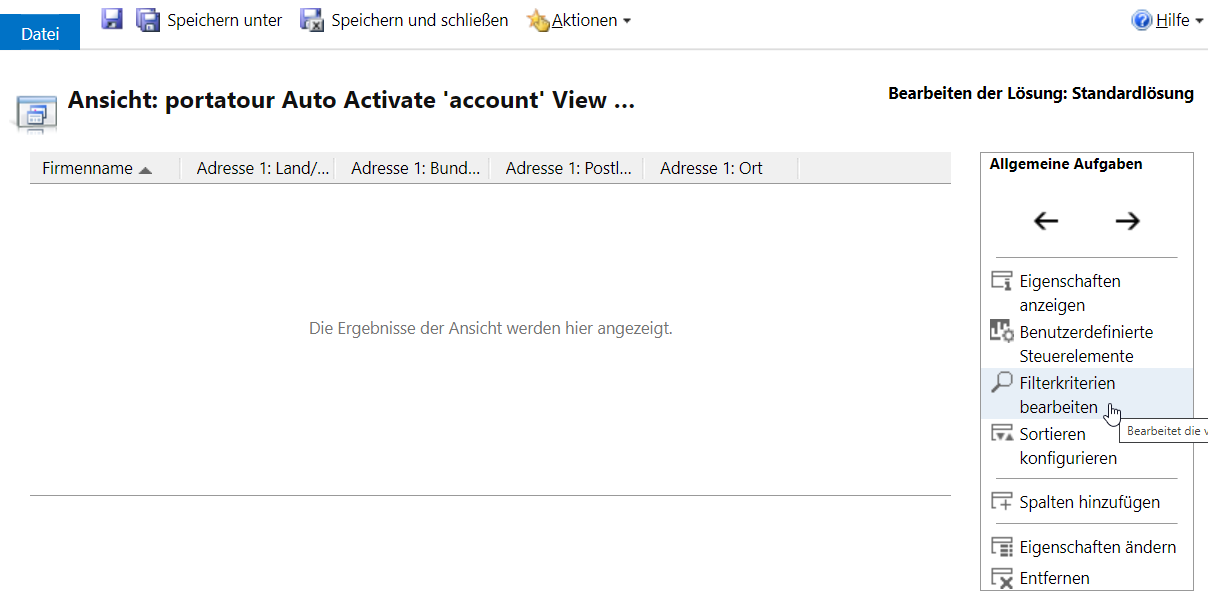Image resolution: width=1208 pixels, height=599 pixels.
Task: Click the Speichern unter disk icon
Action: point(148,20)
